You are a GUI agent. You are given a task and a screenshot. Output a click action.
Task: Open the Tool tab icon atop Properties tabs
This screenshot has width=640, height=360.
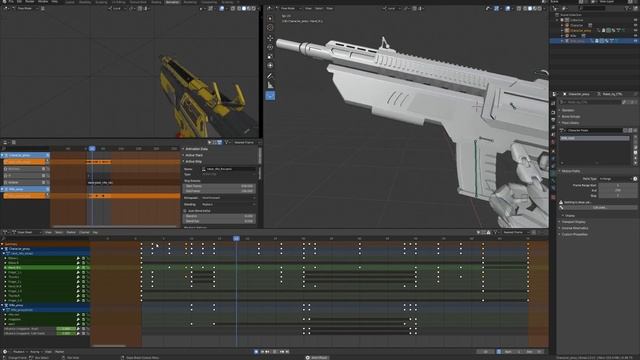tap(553, 103)
